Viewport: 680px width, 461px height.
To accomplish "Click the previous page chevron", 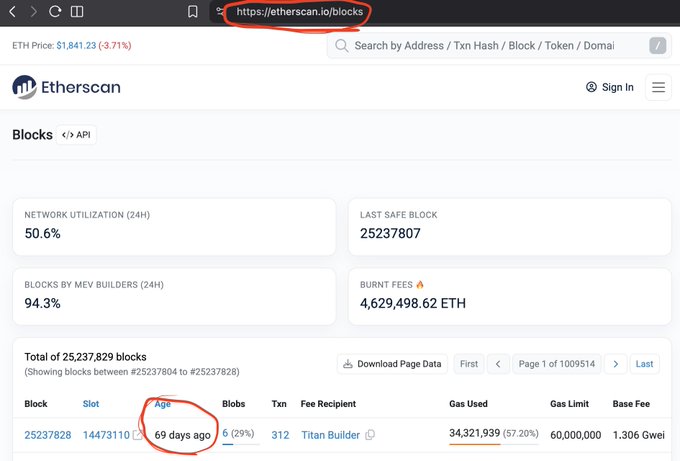I will (x=498, y=364).
